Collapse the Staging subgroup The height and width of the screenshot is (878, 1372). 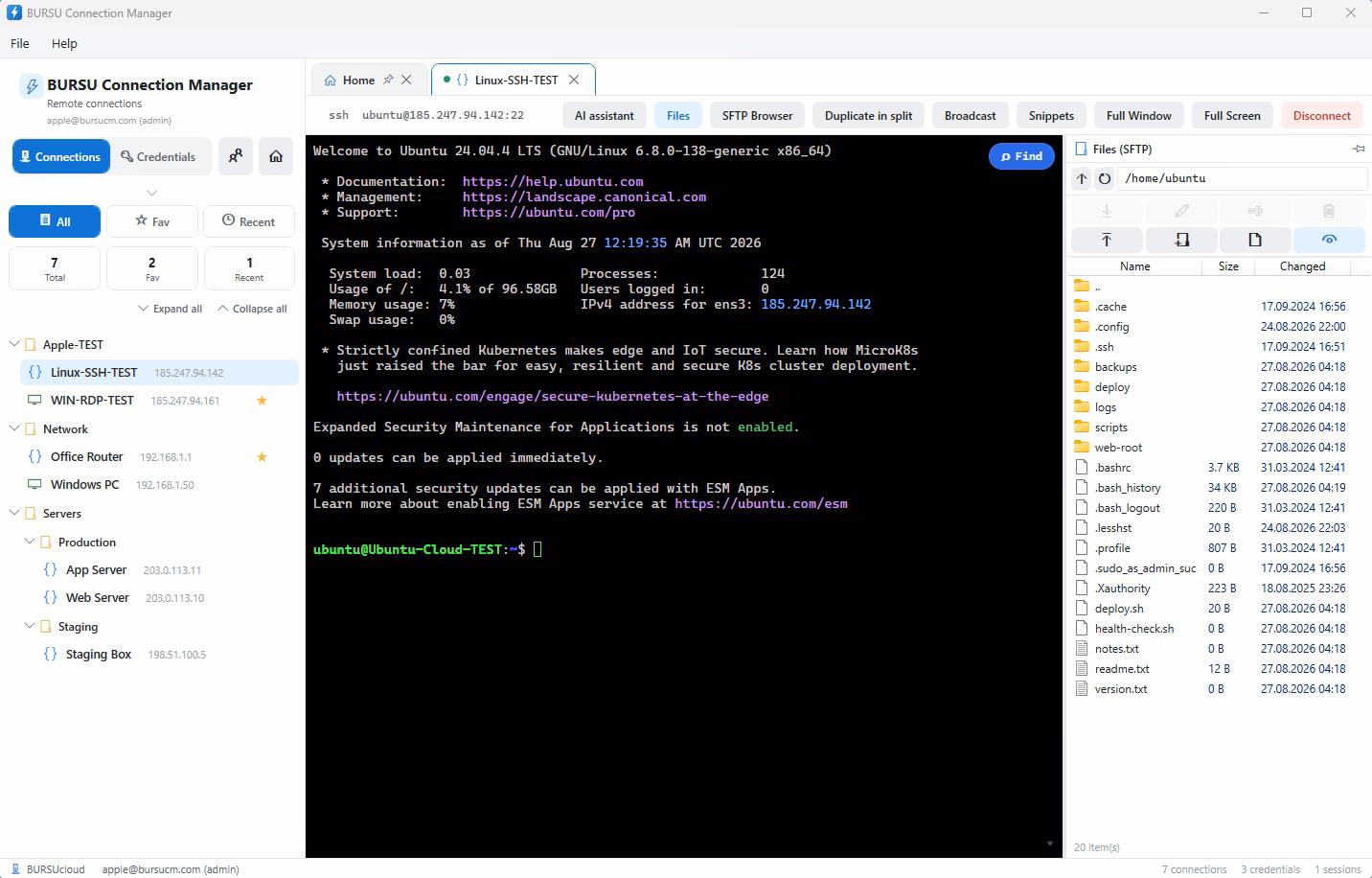coord(30,626)
